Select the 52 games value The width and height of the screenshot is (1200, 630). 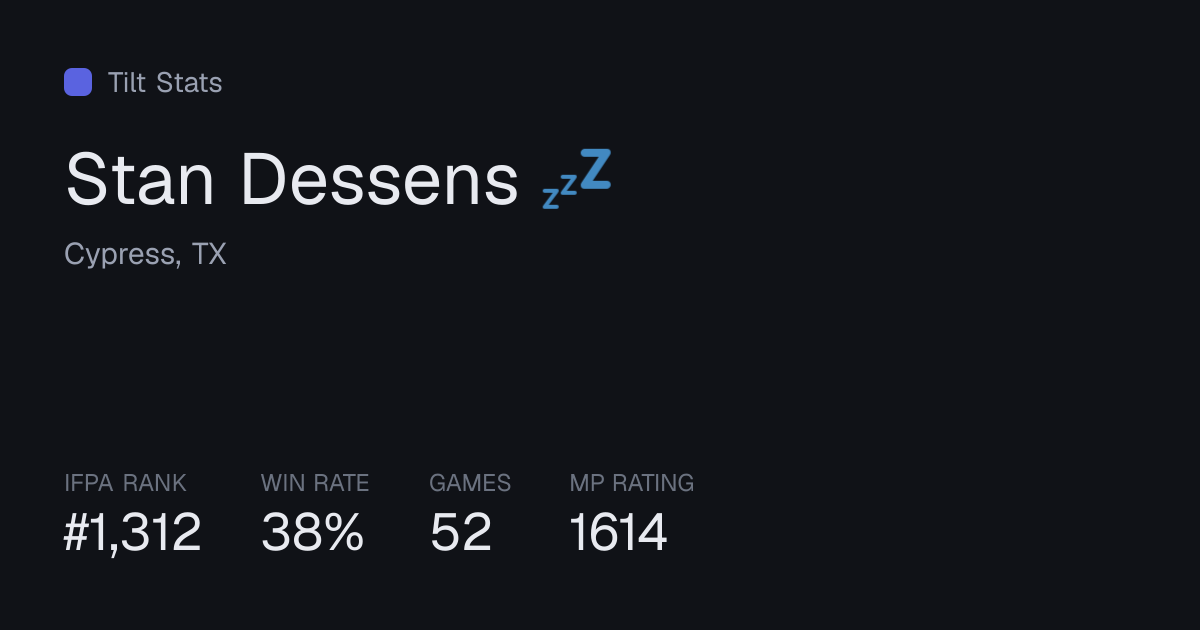point(461,532)
